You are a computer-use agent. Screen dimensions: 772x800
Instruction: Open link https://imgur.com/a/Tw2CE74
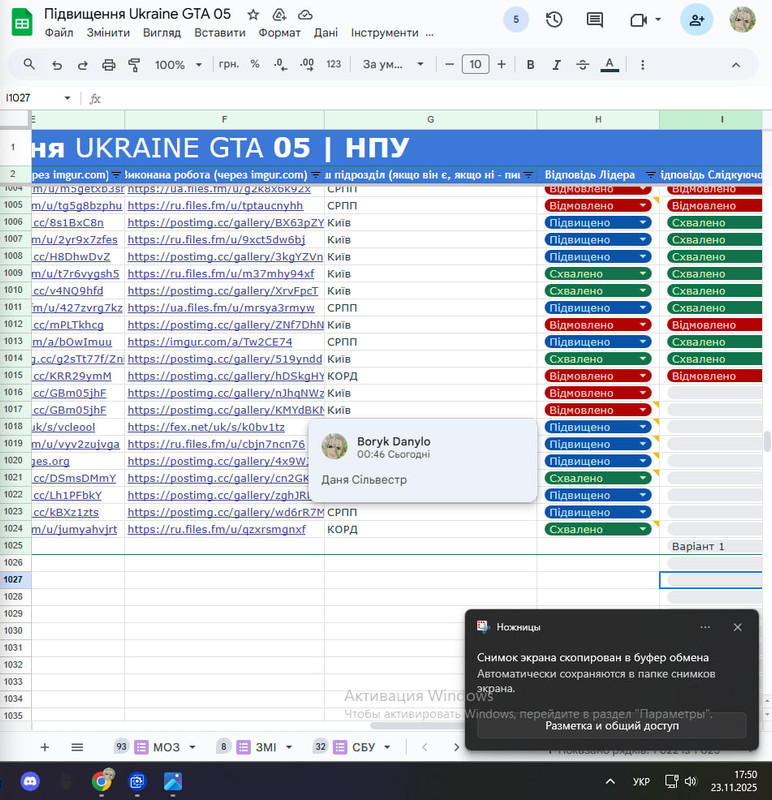[x=210, y=342]
